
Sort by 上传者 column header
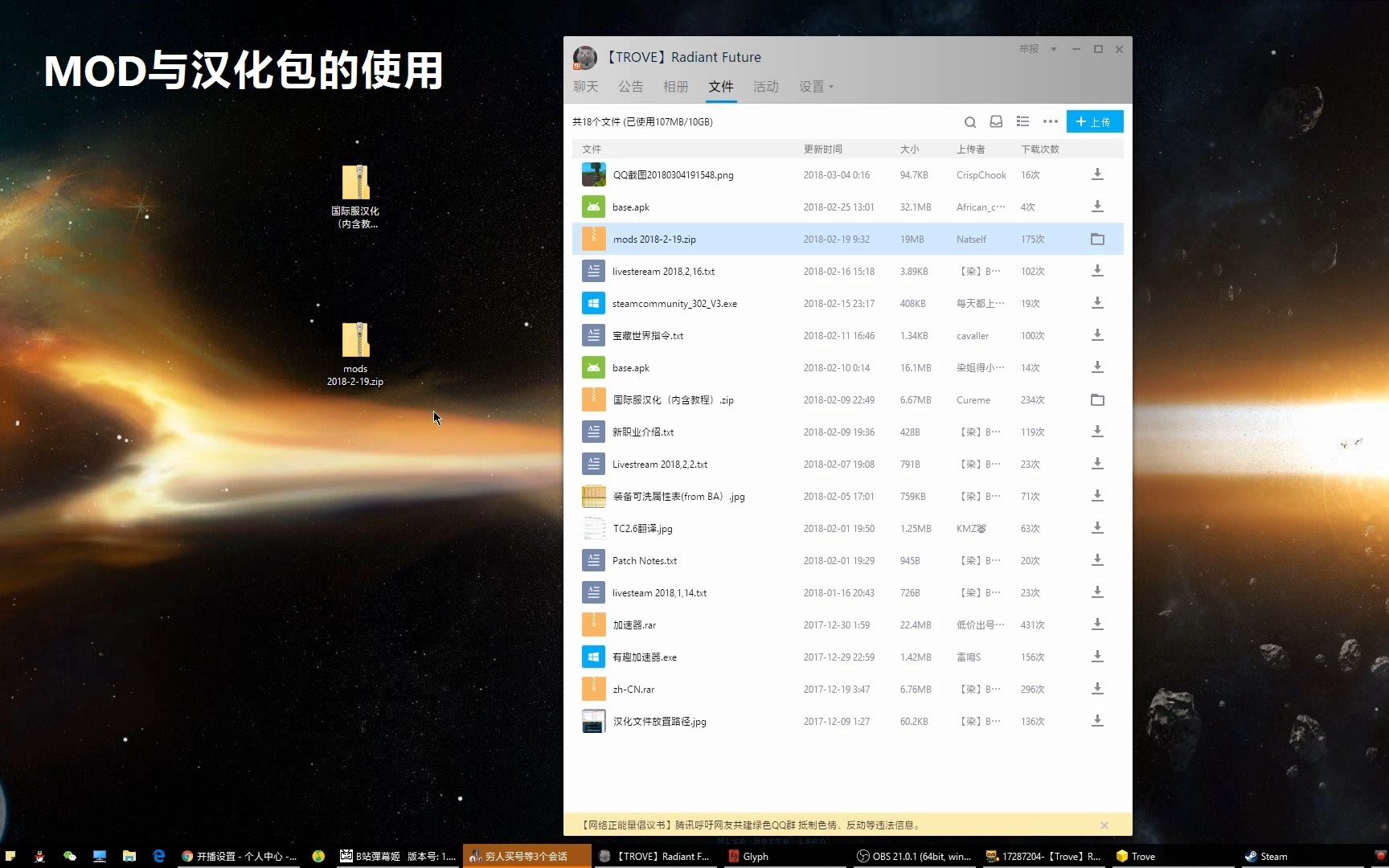[970, 149]
